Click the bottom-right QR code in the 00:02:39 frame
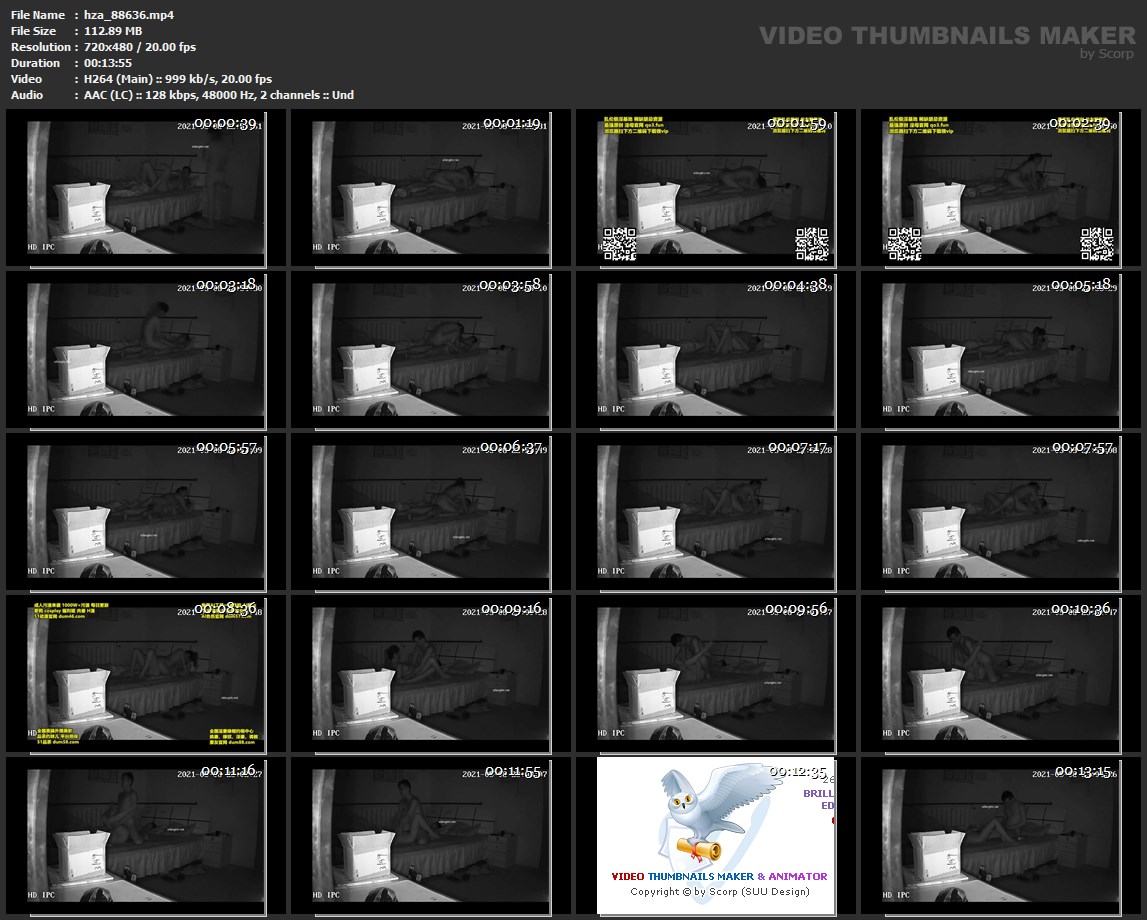Screen dimensions: 1147x920 [1097, 243]
